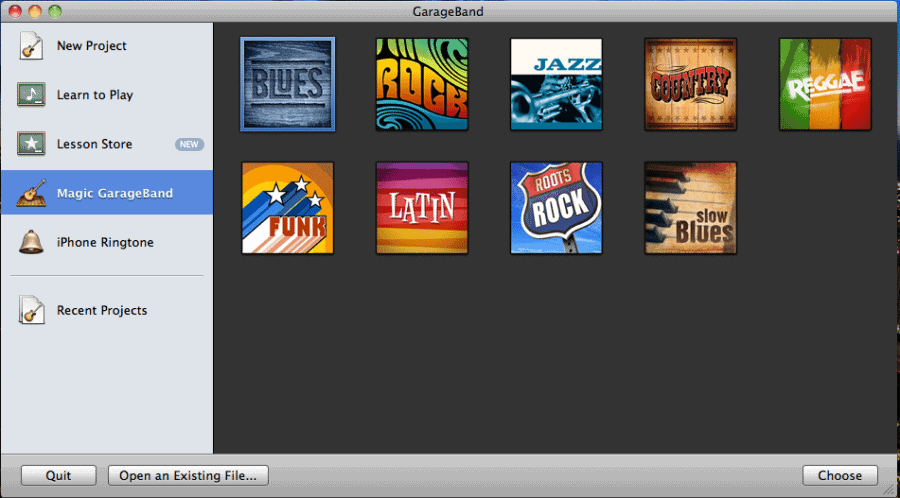Click the Magic GarageBand guitar stage icon

31,193
